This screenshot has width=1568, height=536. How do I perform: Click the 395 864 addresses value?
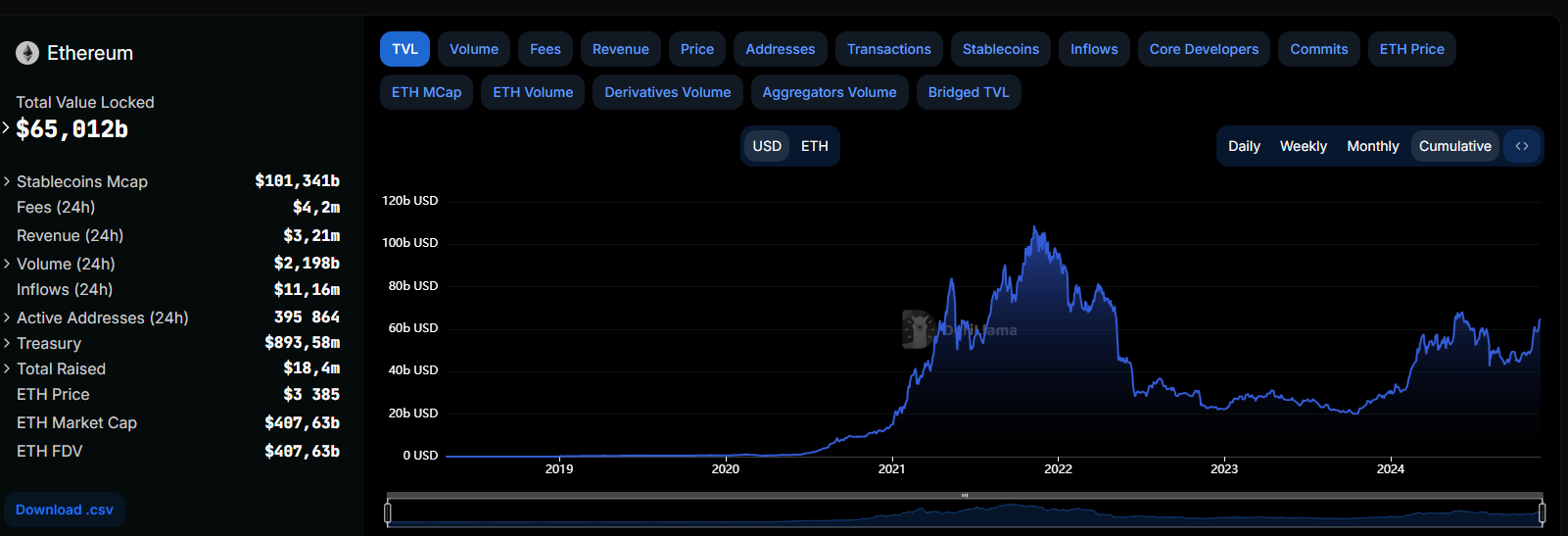(307, 317)
